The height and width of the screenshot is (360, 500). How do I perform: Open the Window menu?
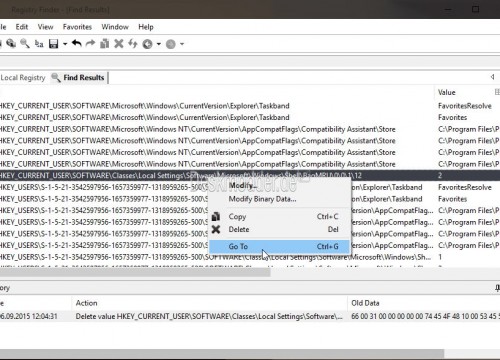pyautogui.click(x=115, y=27)
